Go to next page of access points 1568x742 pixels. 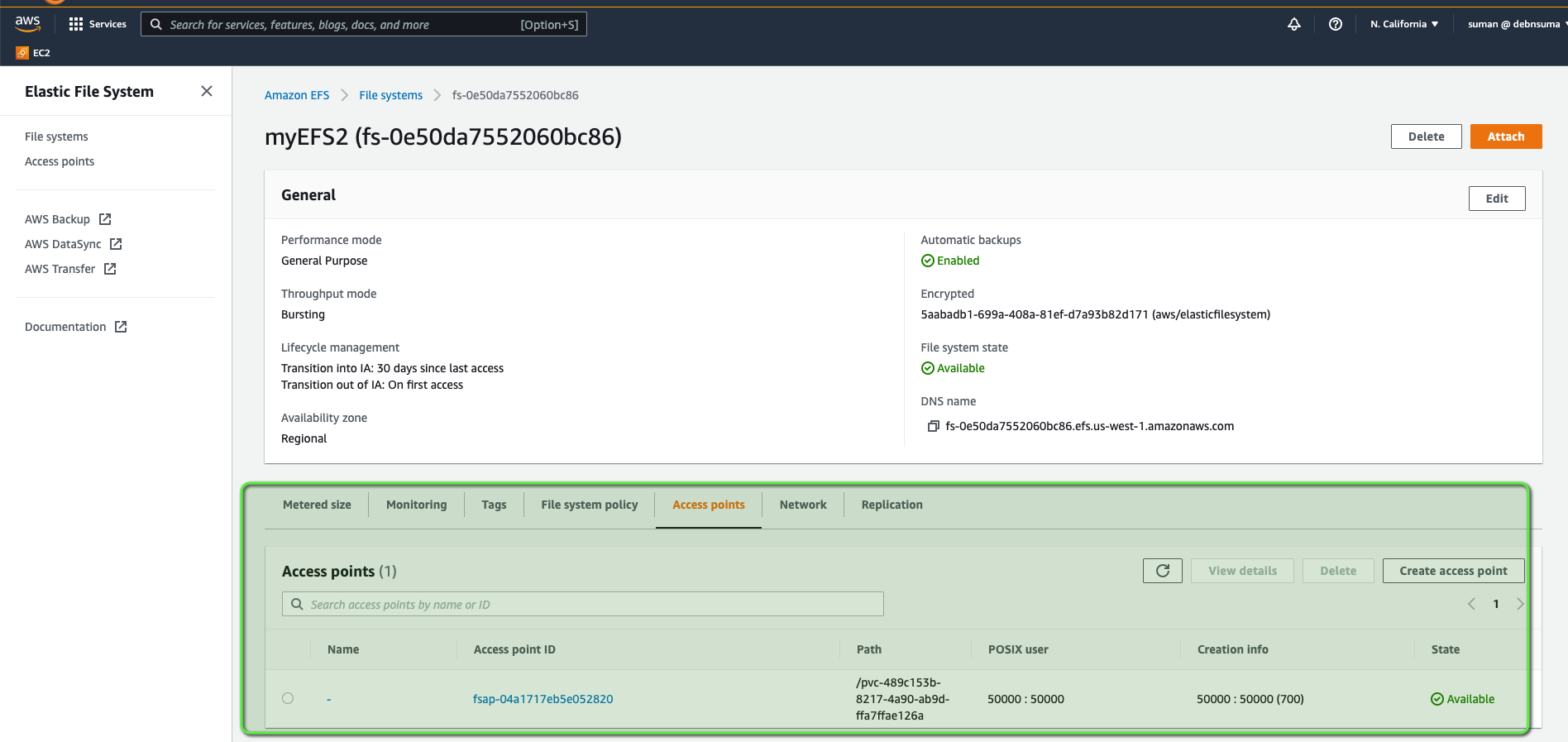pos(1520,604)
